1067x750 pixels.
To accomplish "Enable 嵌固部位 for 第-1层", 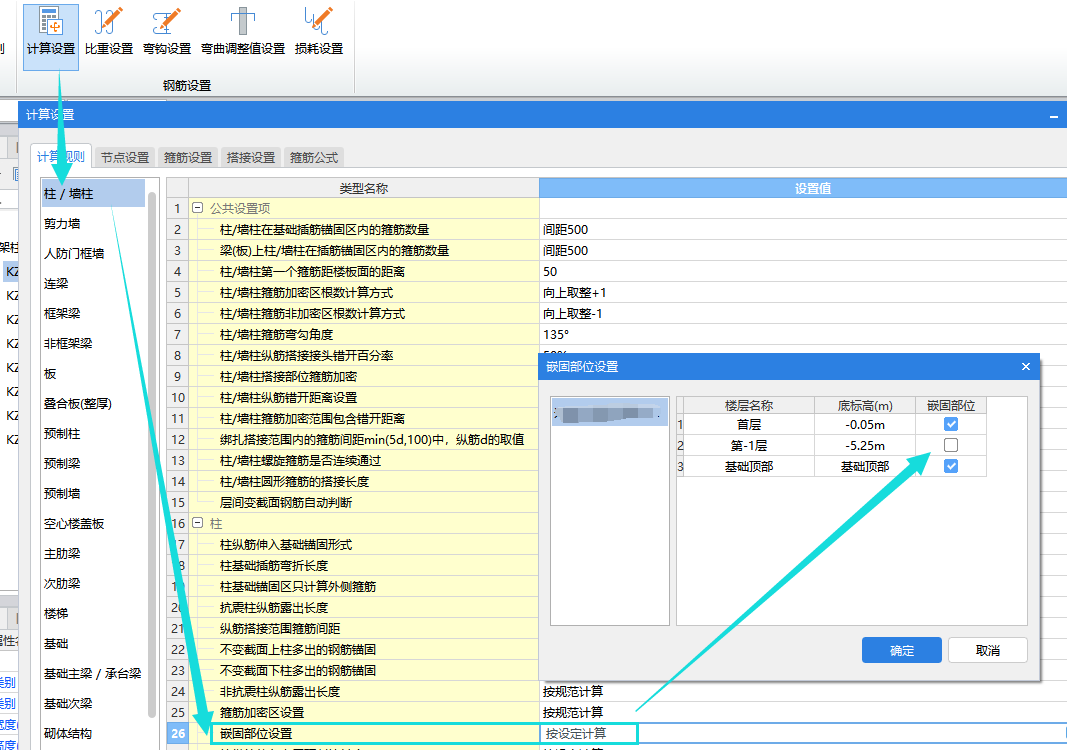I will (x=951, y=445).
